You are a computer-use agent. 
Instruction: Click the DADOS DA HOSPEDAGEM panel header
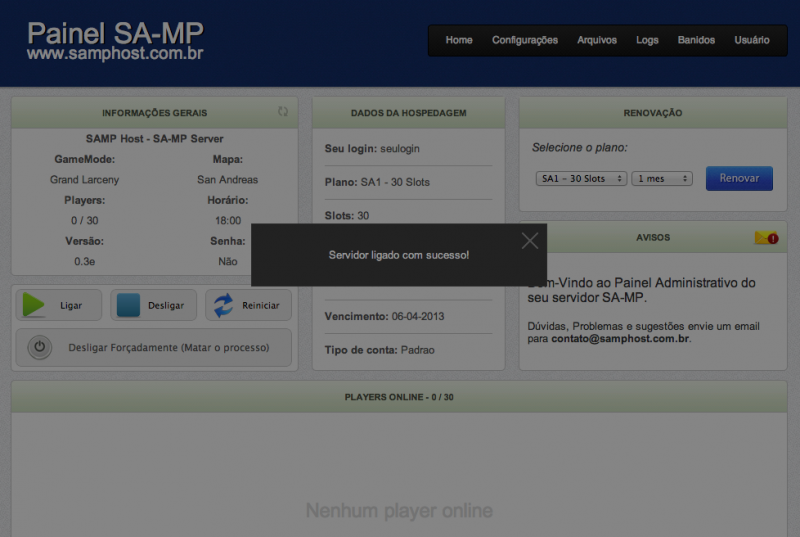[x=408, y=113]
